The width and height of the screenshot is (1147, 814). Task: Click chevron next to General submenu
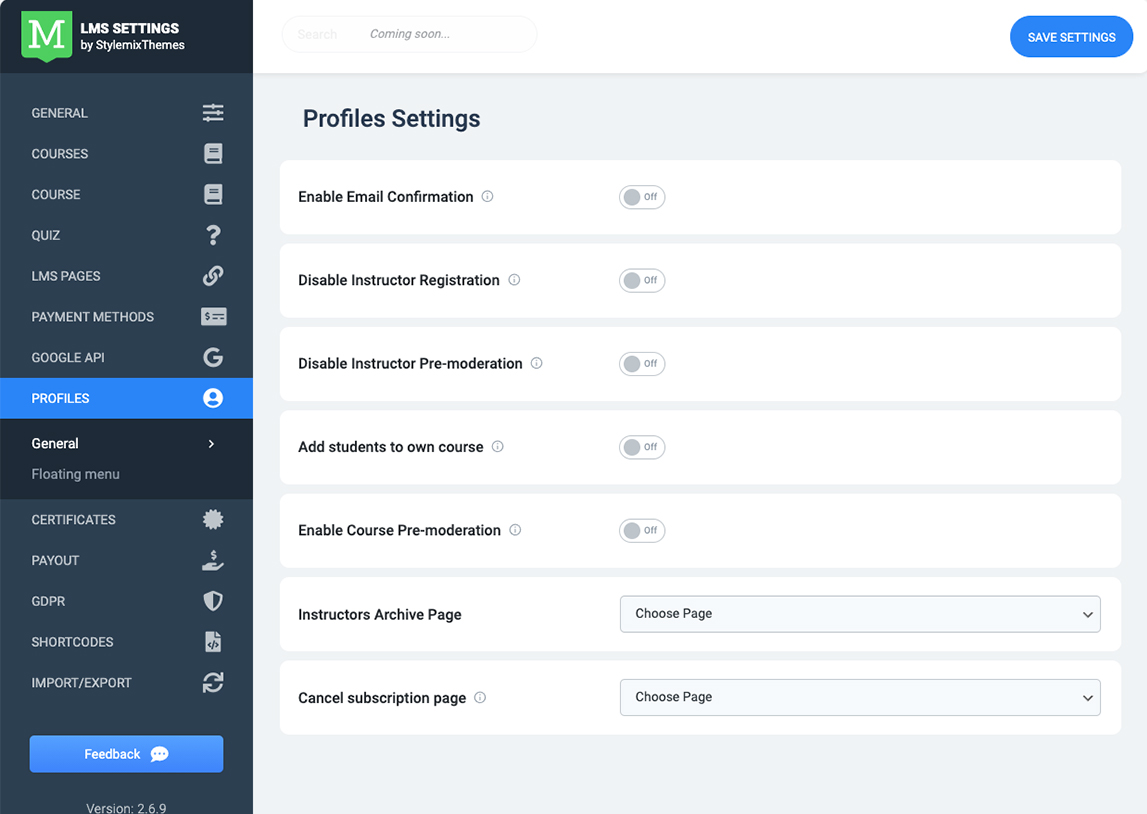coord(211,444)
